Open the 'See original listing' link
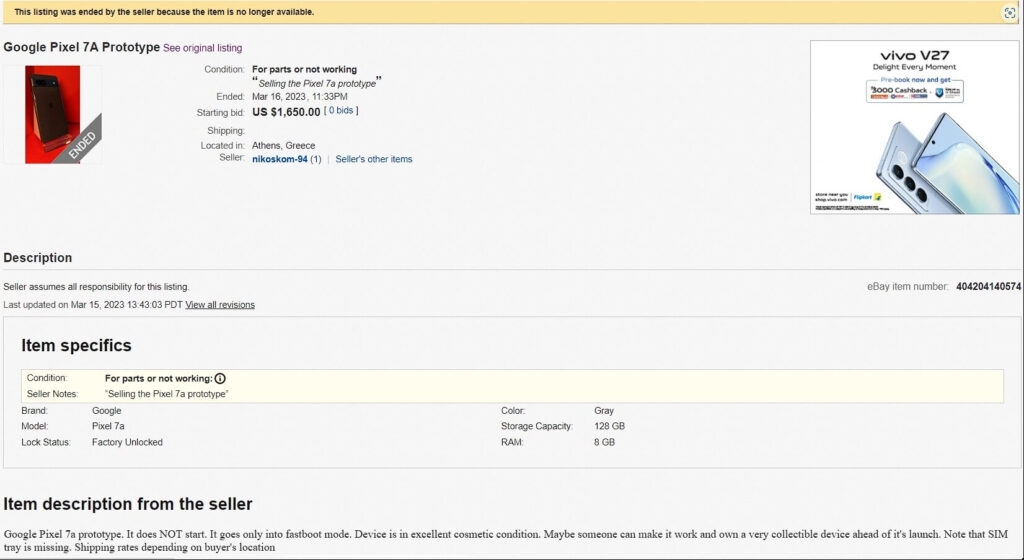Image resolution: width=1024 pixels, height=560 pixels. pos(202,48)
